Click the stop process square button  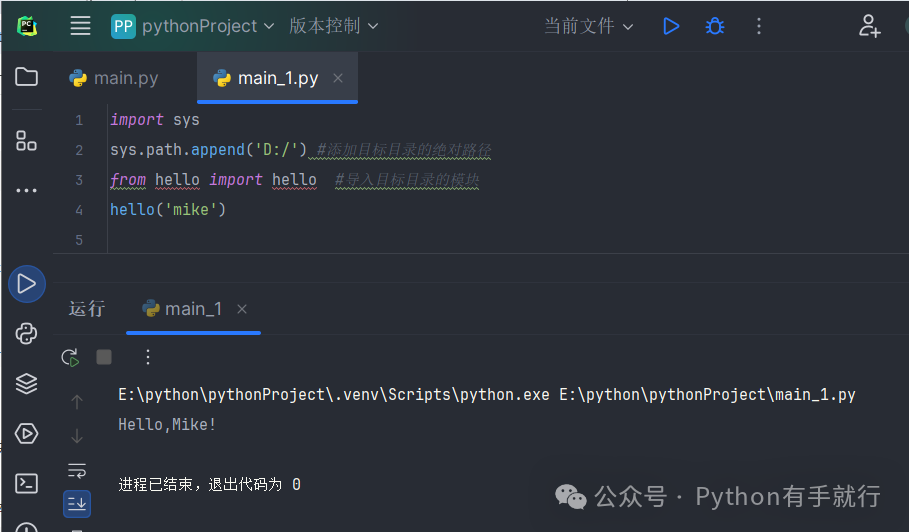coord(104,357)
